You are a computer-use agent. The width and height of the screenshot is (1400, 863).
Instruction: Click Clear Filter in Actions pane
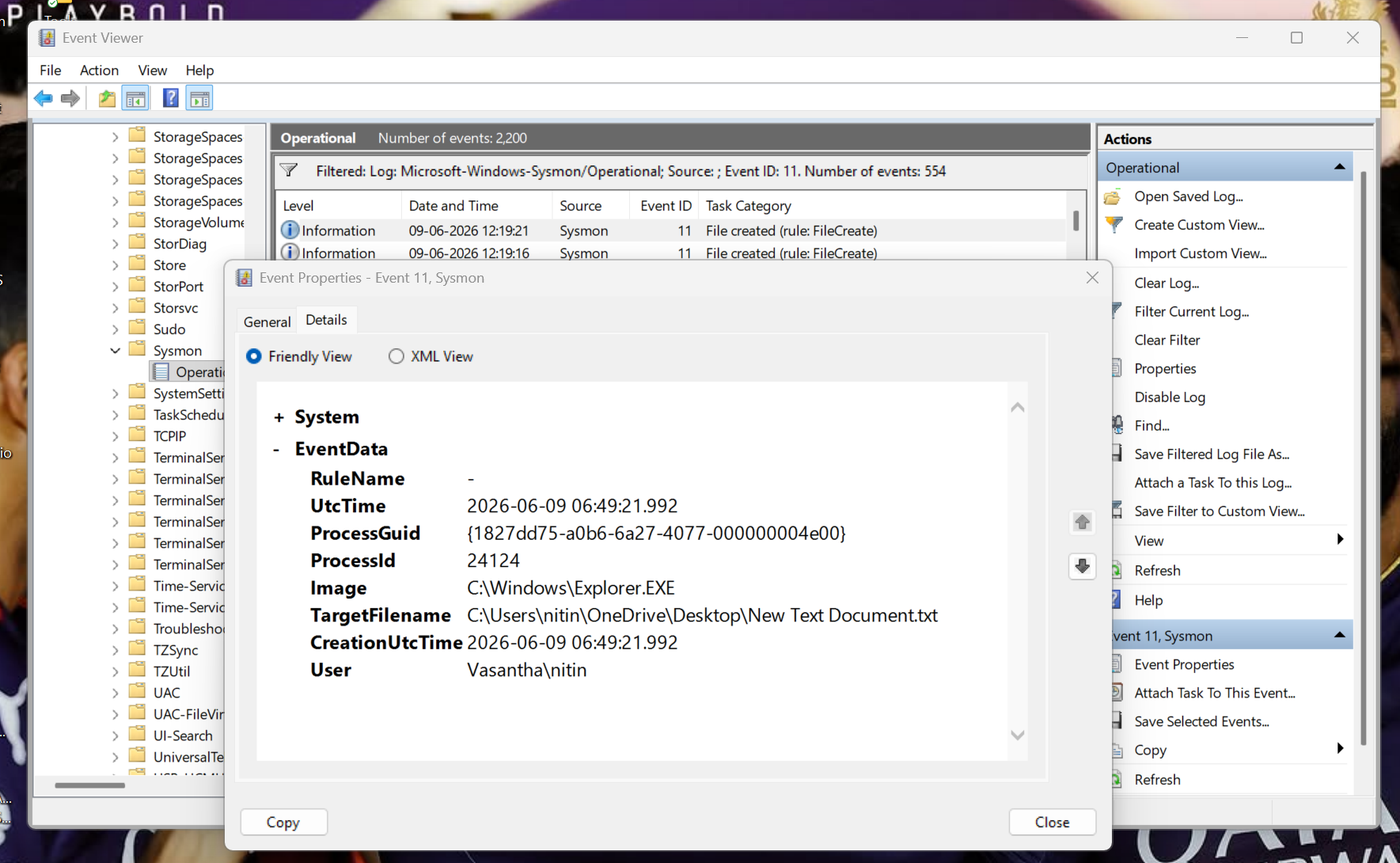tap(1167, 340)
